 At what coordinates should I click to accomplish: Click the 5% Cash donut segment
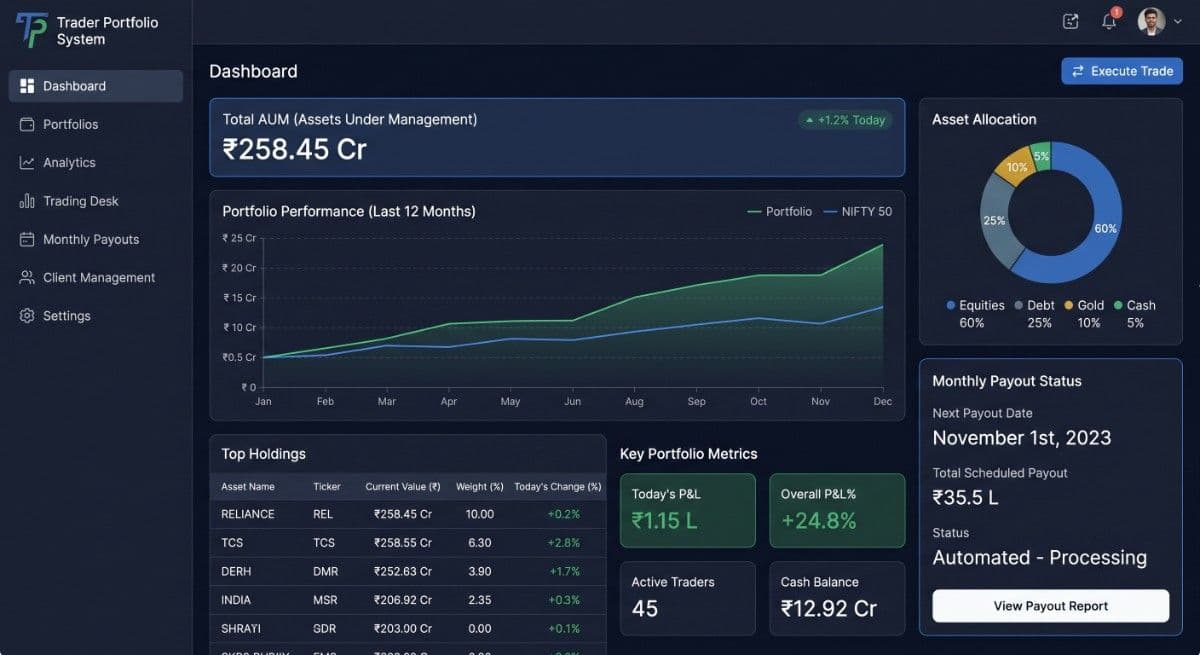tap(1041, 156)
